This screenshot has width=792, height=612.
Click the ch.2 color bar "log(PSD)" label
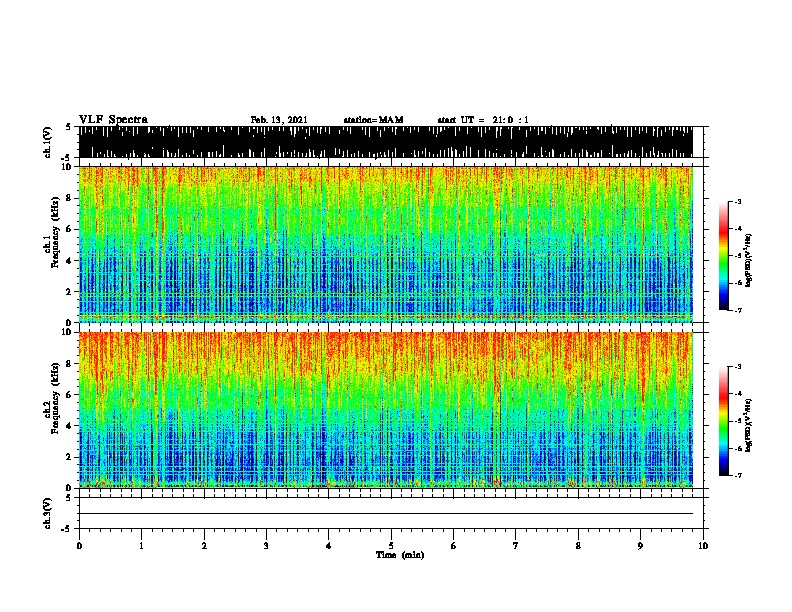748,425
